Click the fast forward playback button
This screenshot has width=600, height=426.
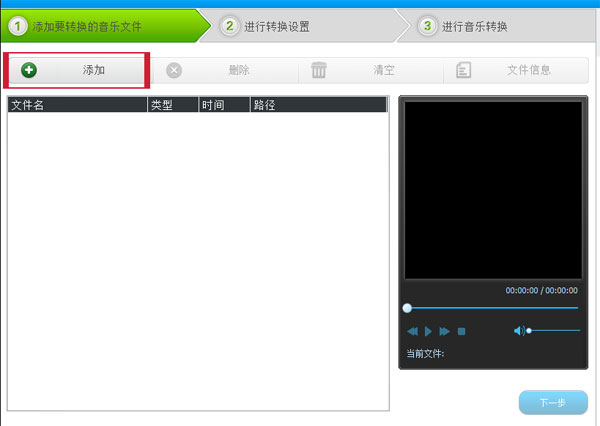click(444, 331)
